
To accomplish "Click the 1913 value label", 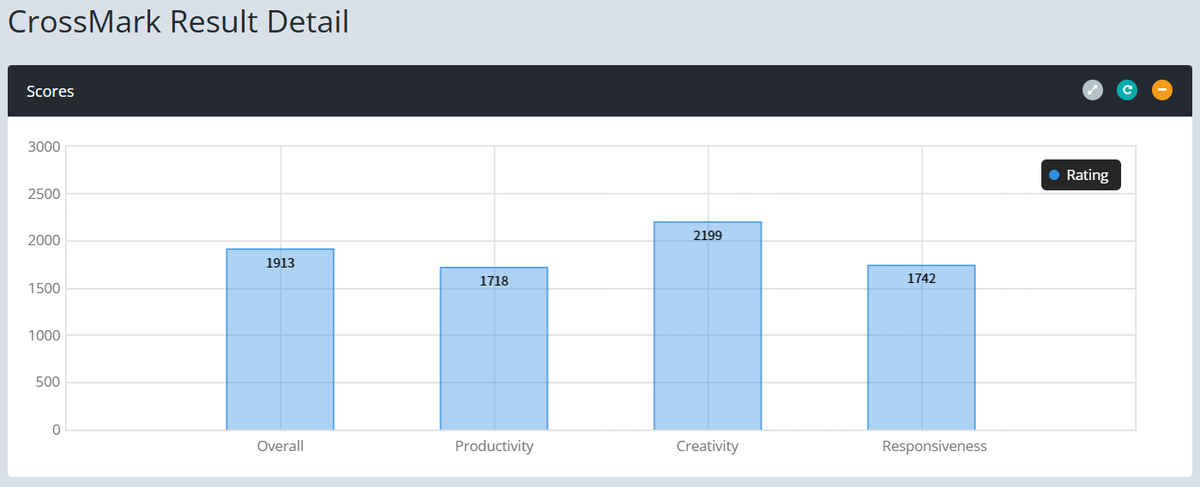I will (280, 263).
